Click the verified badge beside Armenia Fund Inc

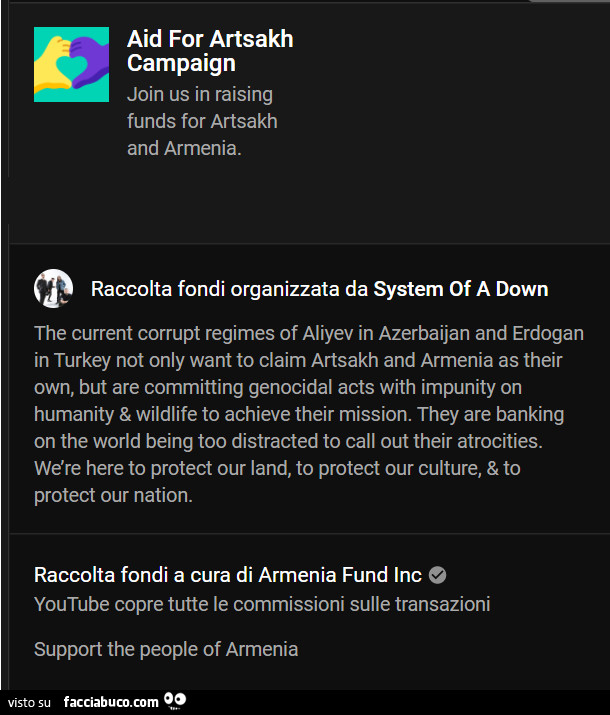coord(437,575)
